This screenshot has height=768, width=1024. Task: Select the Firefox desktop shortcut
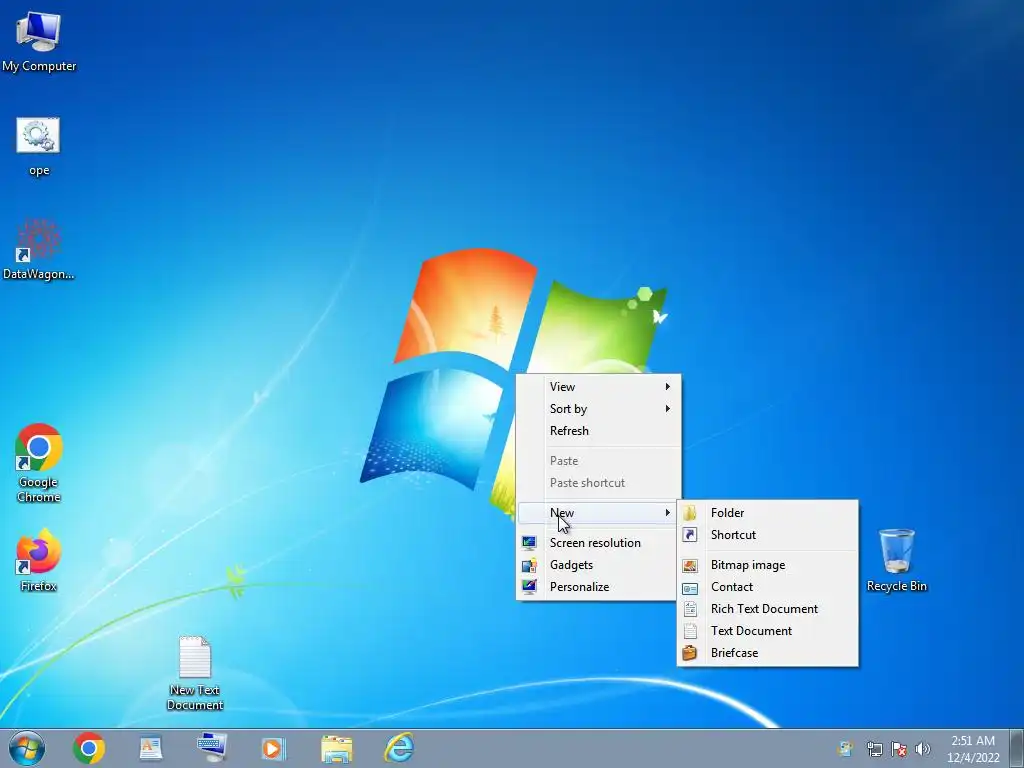(x=39, y=560)
